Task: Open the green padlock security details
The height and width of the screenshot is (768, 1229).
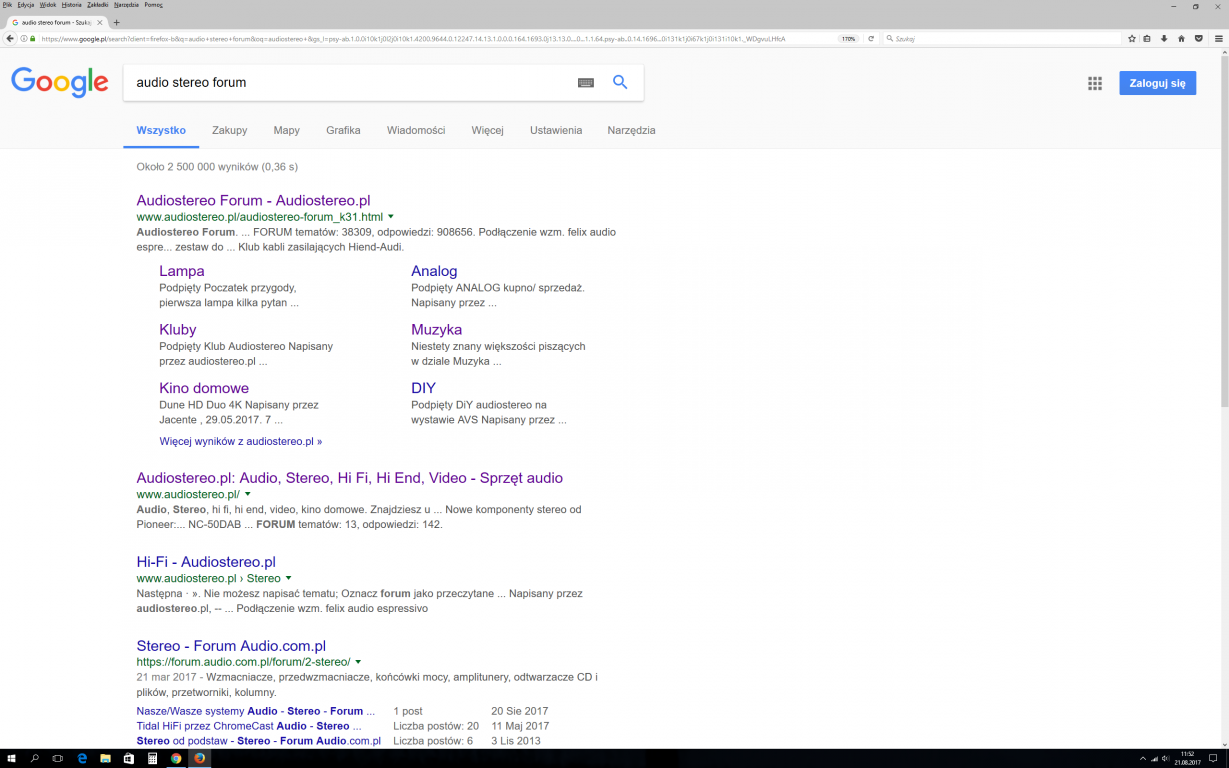Action: pyautogui.click(x=32, y=39)
